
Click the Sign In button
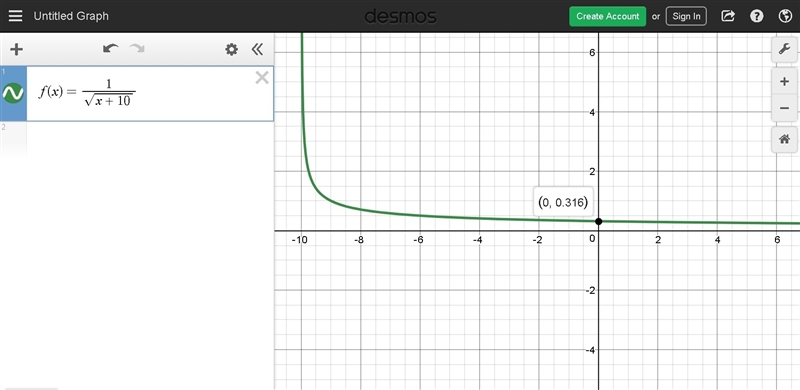click(686, 16)
